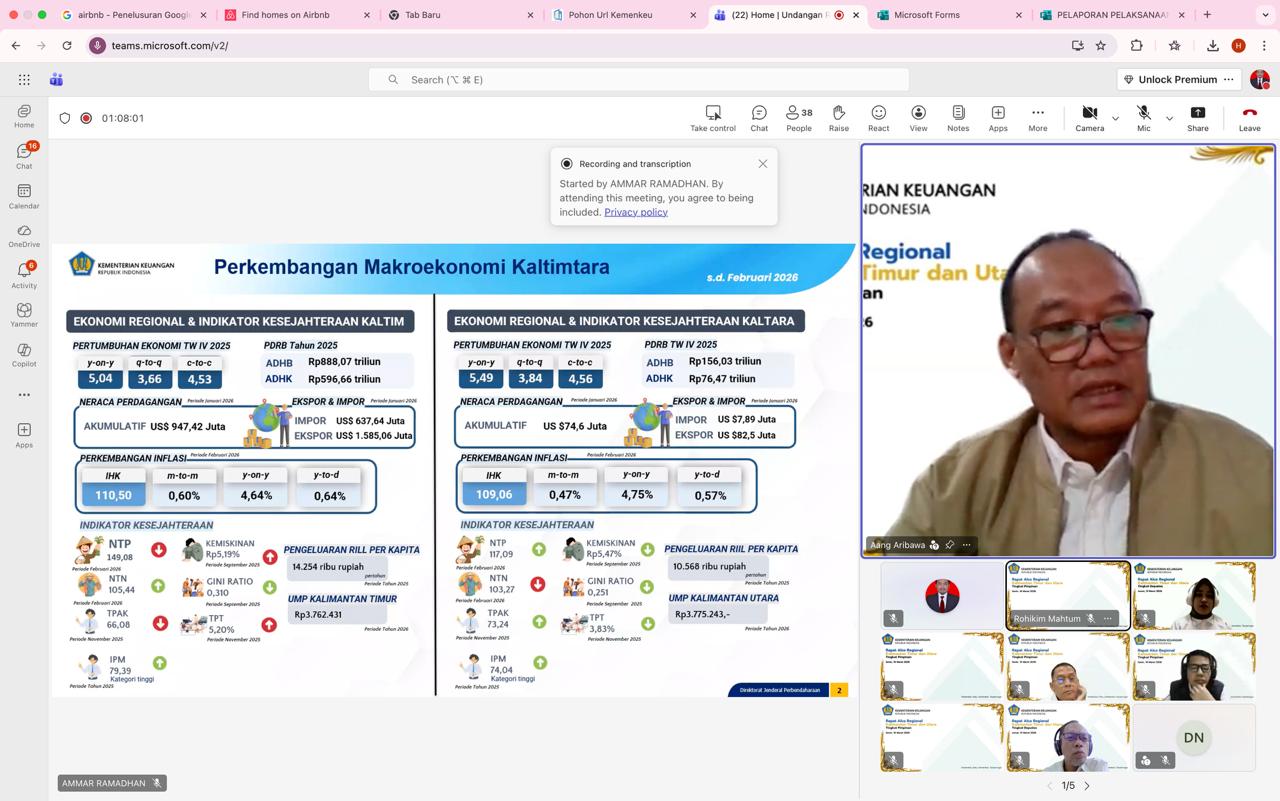Open the microphone options dropdown

[x=1168, y=118]
